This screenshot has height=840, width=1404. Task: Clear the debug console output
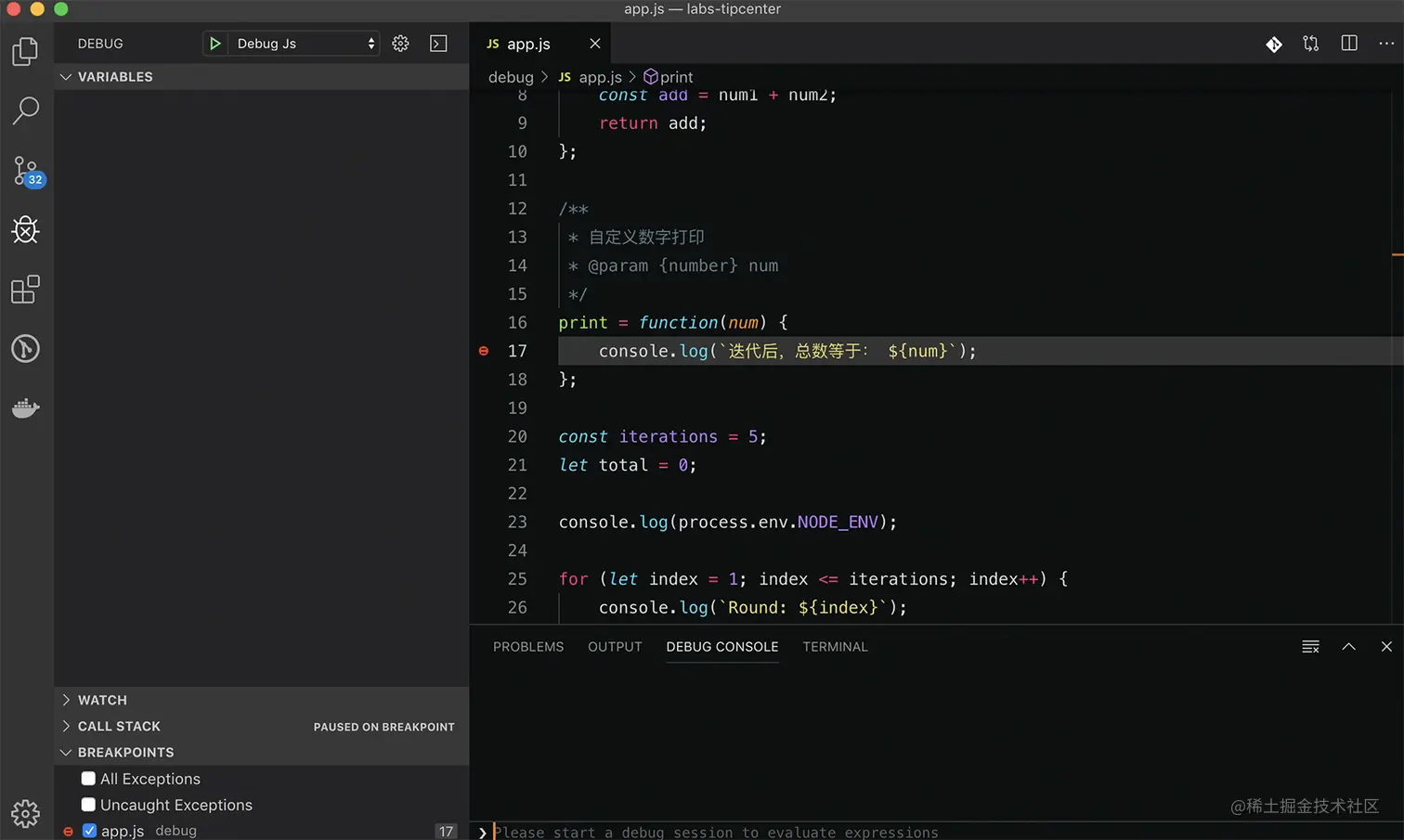(1311, 647)
